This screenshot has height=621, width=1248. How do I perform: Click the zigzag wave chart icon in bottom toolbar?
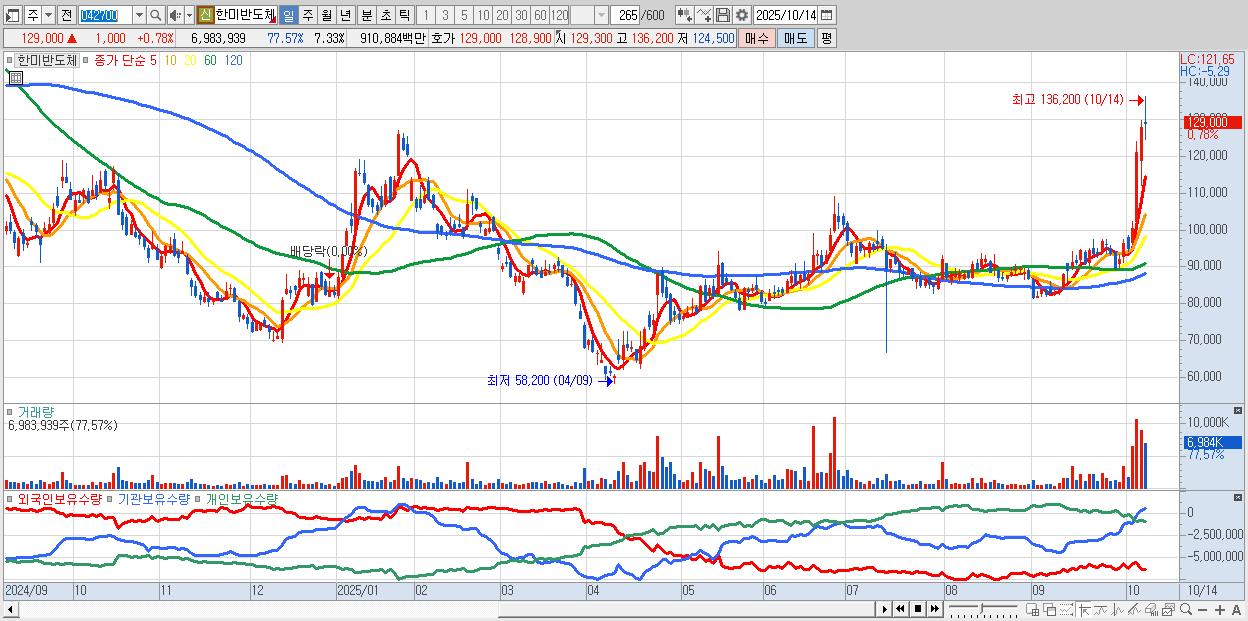pyautogui.click(x=1118, y=610)
